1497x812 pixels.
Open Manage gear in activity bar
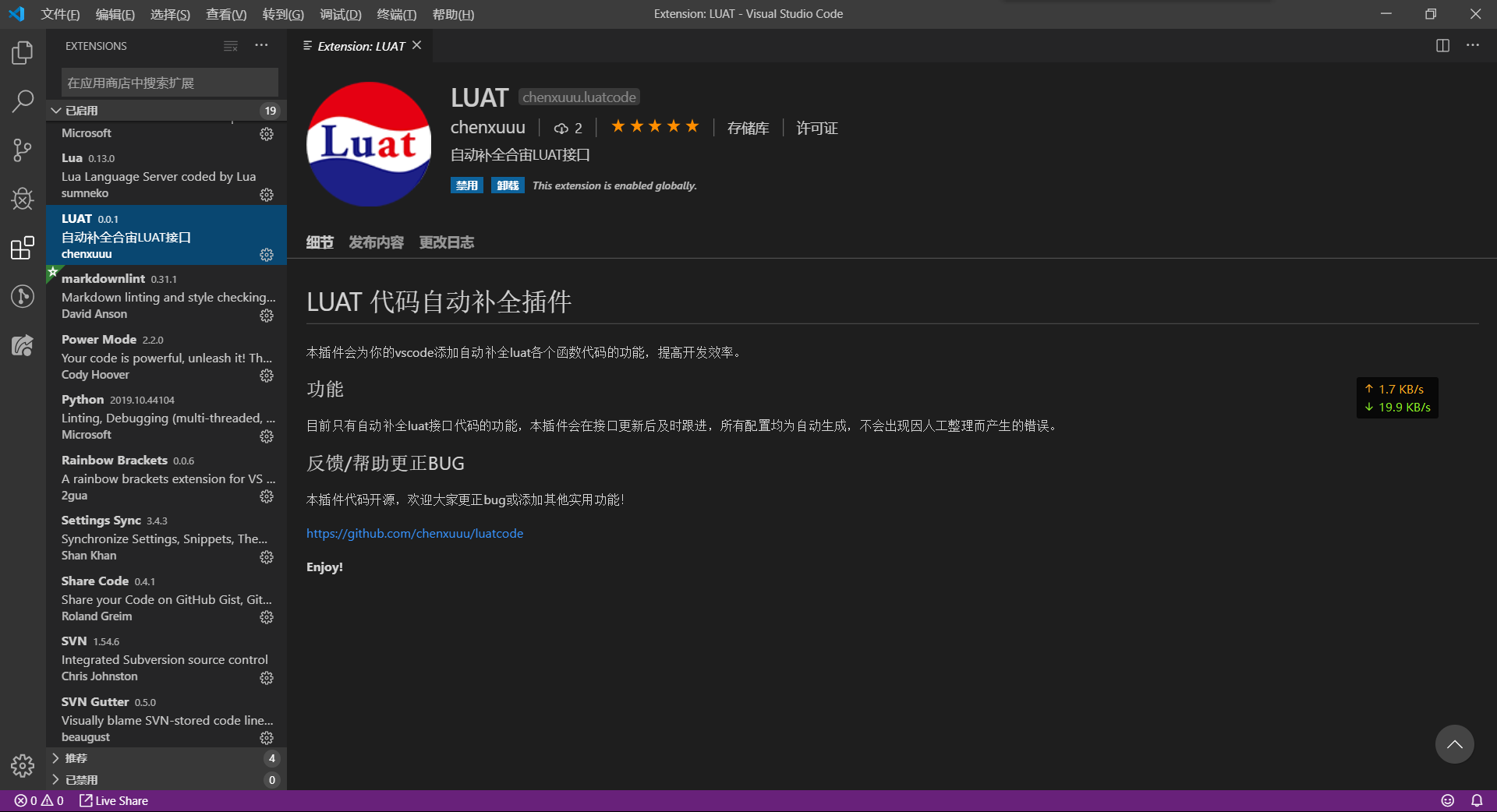(23, 766)
